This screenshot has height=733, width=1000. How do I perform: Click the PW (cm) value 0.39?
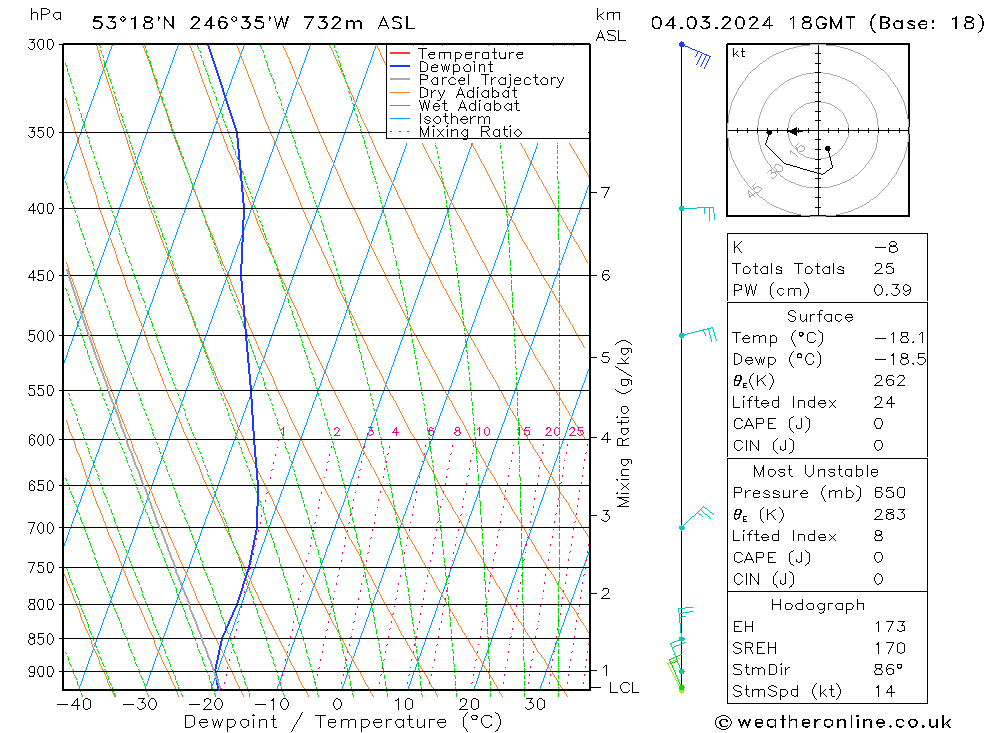point(892,290)
